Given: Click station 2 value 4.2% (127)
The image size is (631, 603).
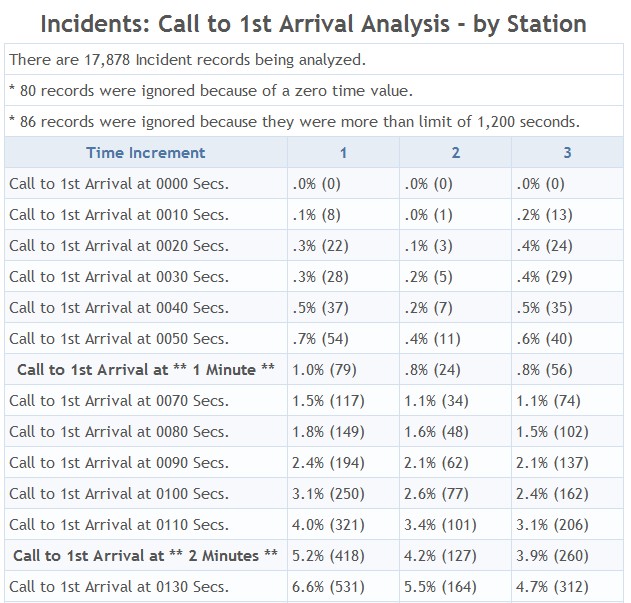Looking at the screenshot, I should 440,556.
